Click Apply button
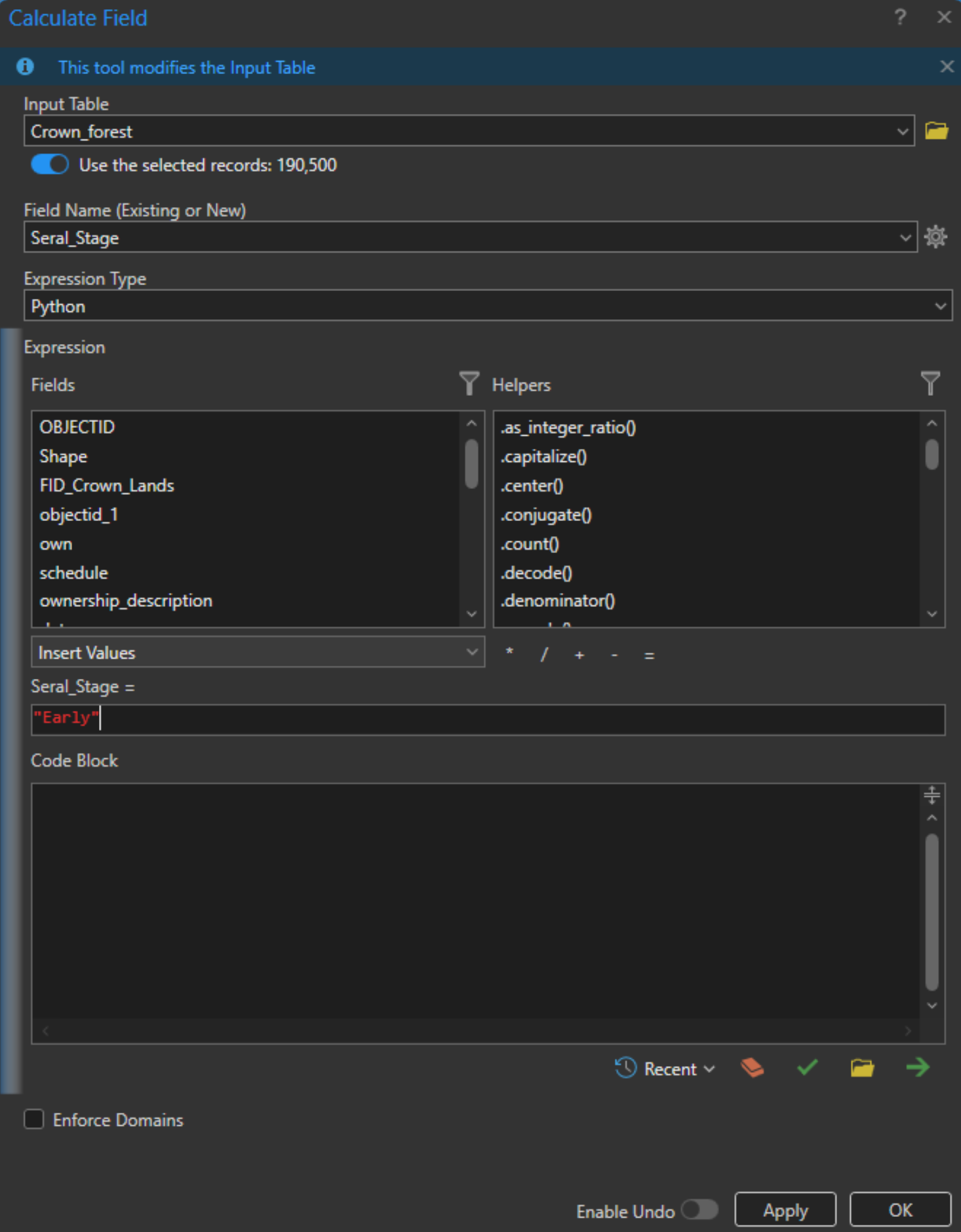The height and width of the screenshot is (1232, 961). coord(785,1210)
